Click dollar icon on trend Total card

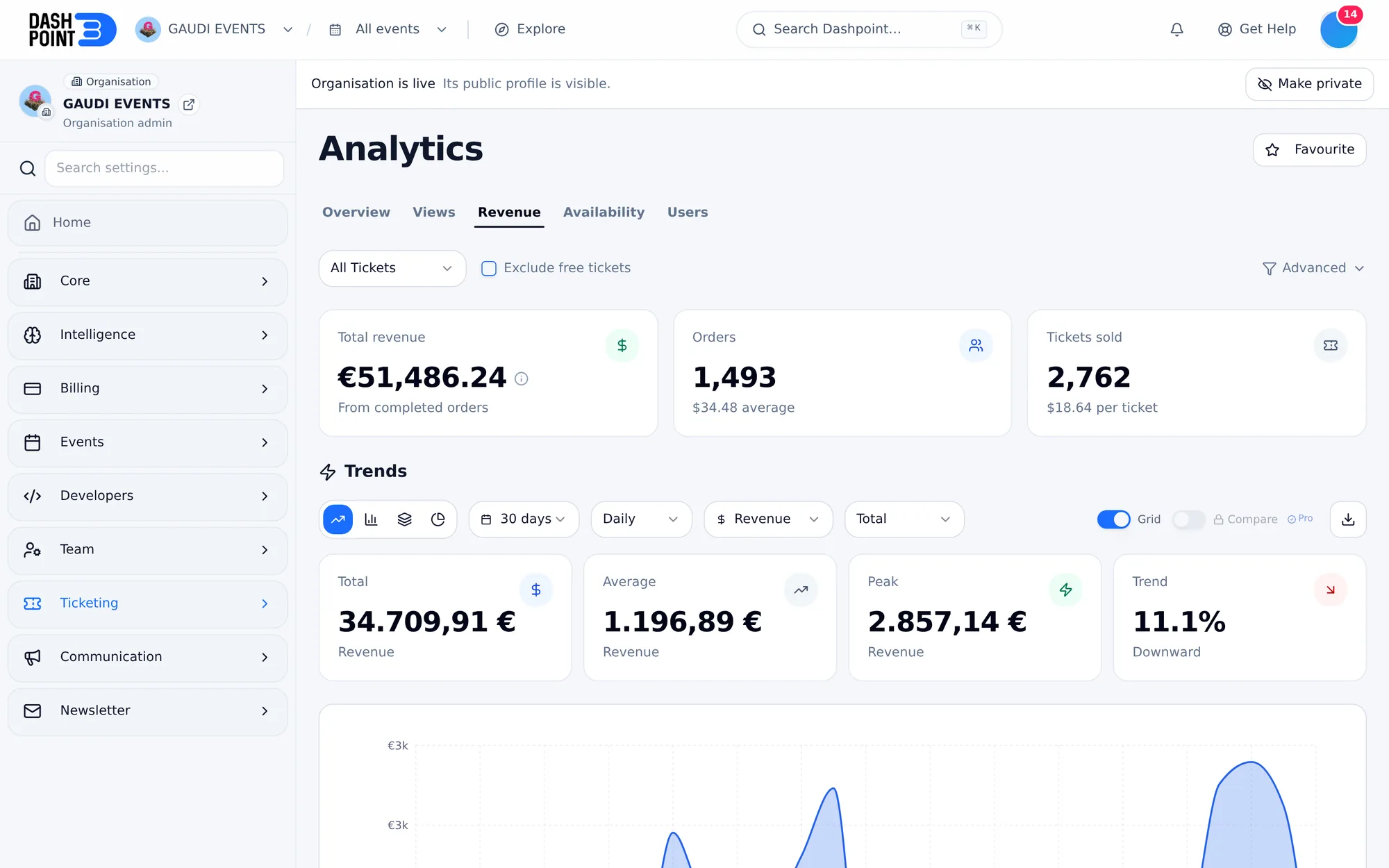click(536, 590)
